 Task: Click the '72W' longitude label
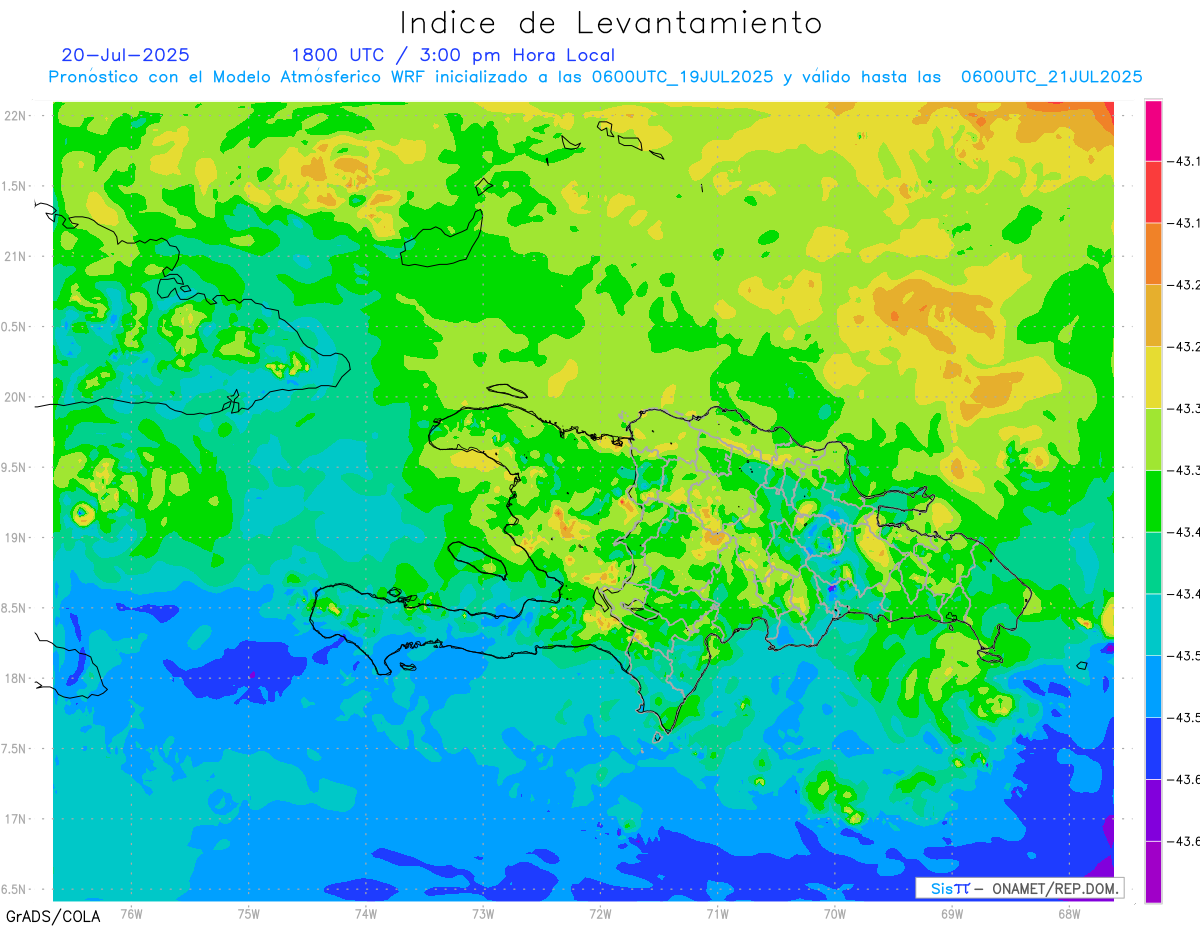point(600,914)
